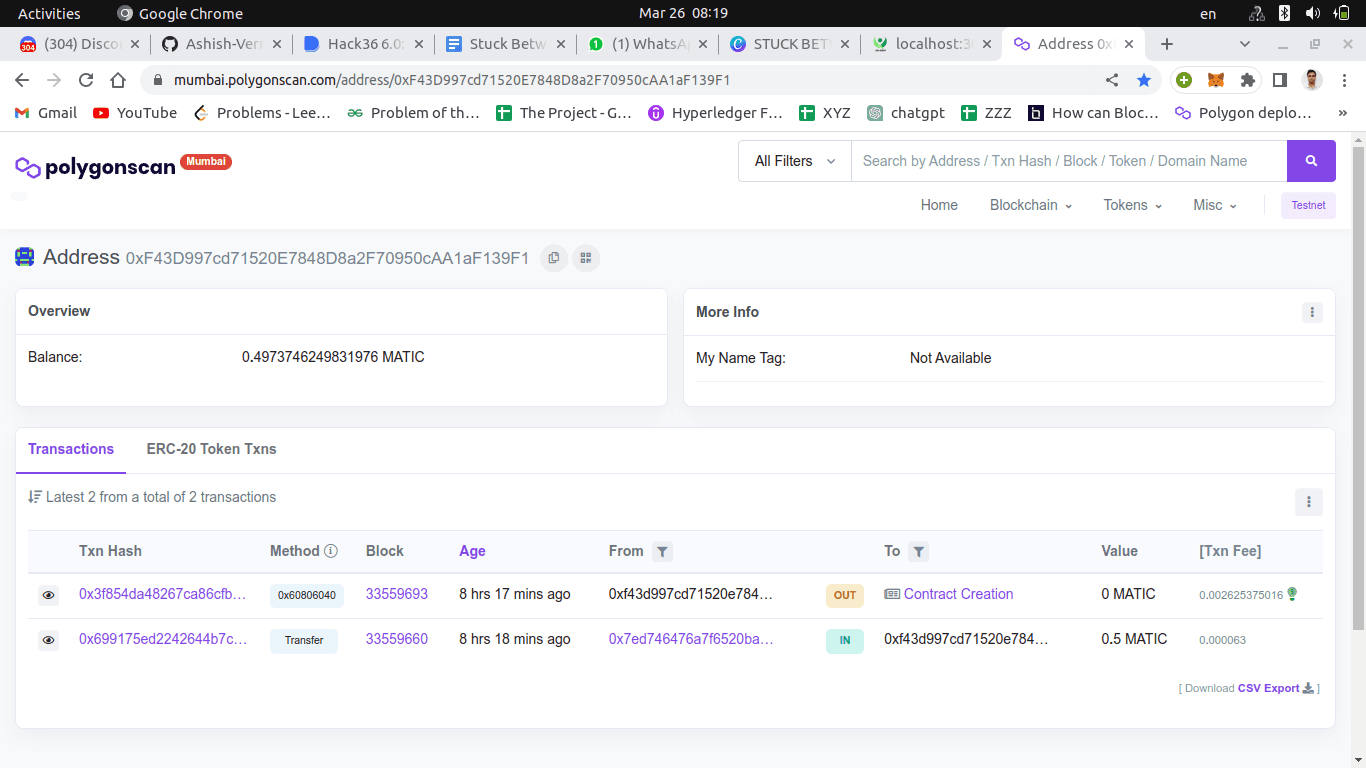View site information lock icon

158,80
